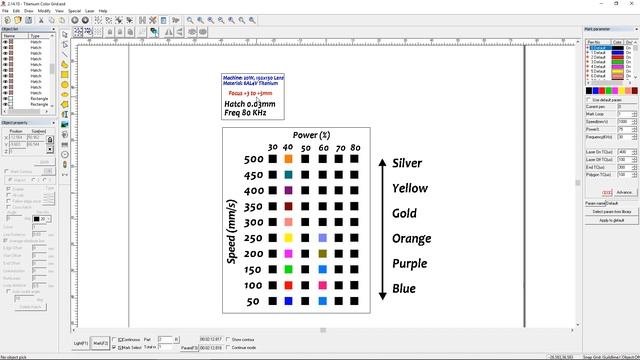The height and width of the screenshot is (360, 640).
Task: Select the Rectangle draw tool
Action: coord(64,74)
